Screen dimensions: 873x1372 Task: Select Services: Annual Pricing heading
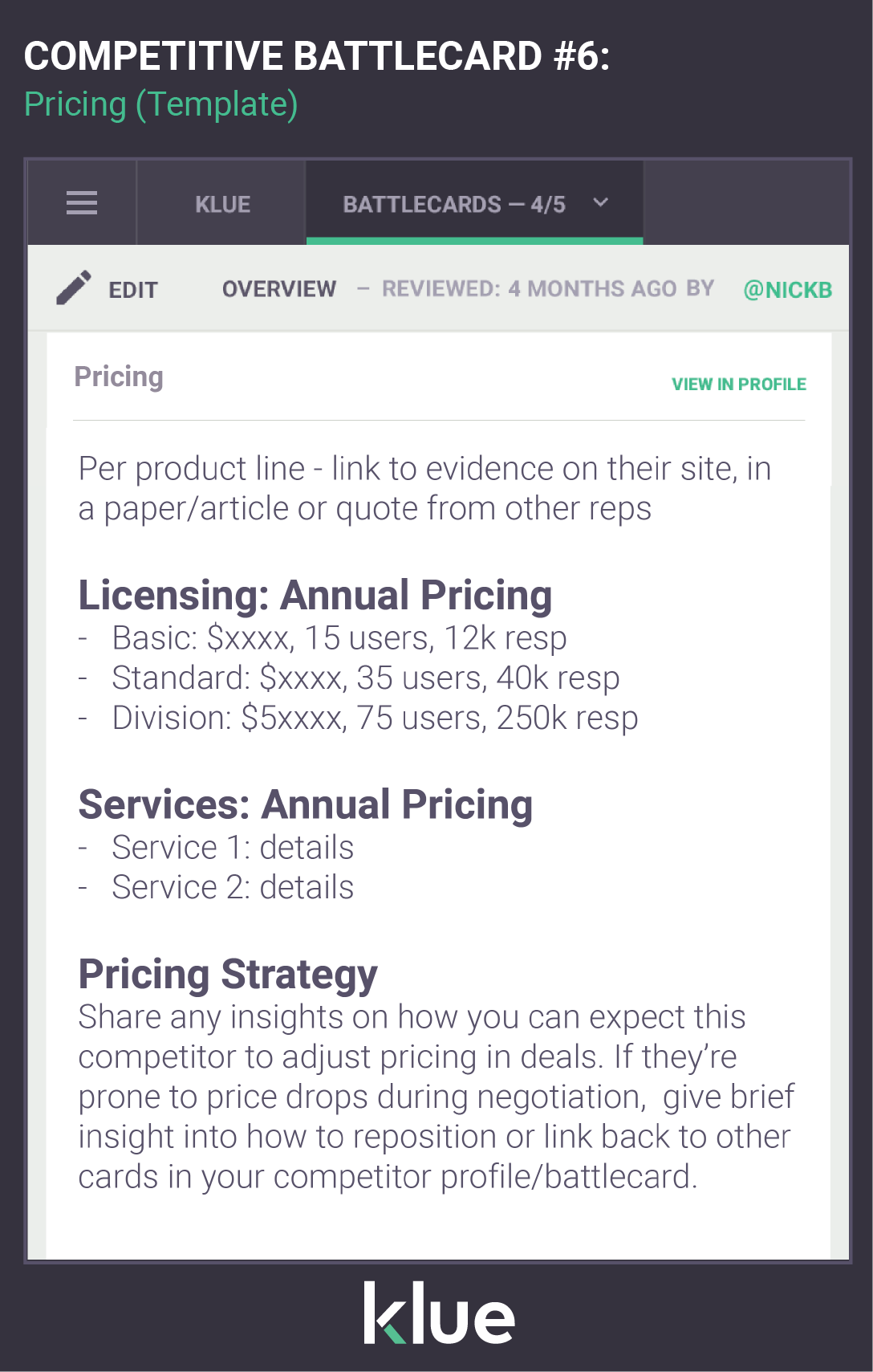pos(306,805)
